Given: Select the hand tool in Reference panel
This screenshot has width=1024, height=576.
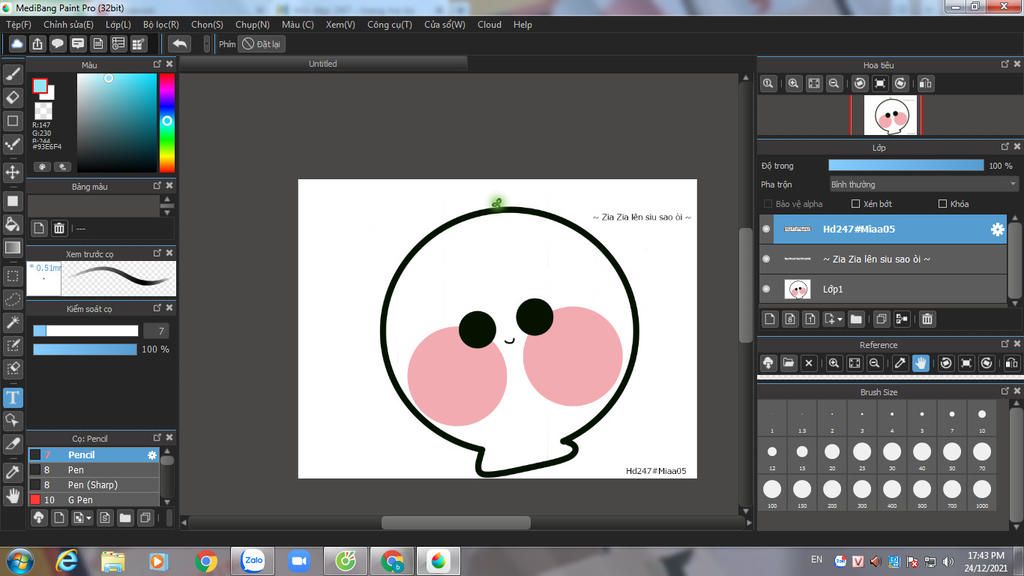Looking at the screenshot, I should (920, 363).
